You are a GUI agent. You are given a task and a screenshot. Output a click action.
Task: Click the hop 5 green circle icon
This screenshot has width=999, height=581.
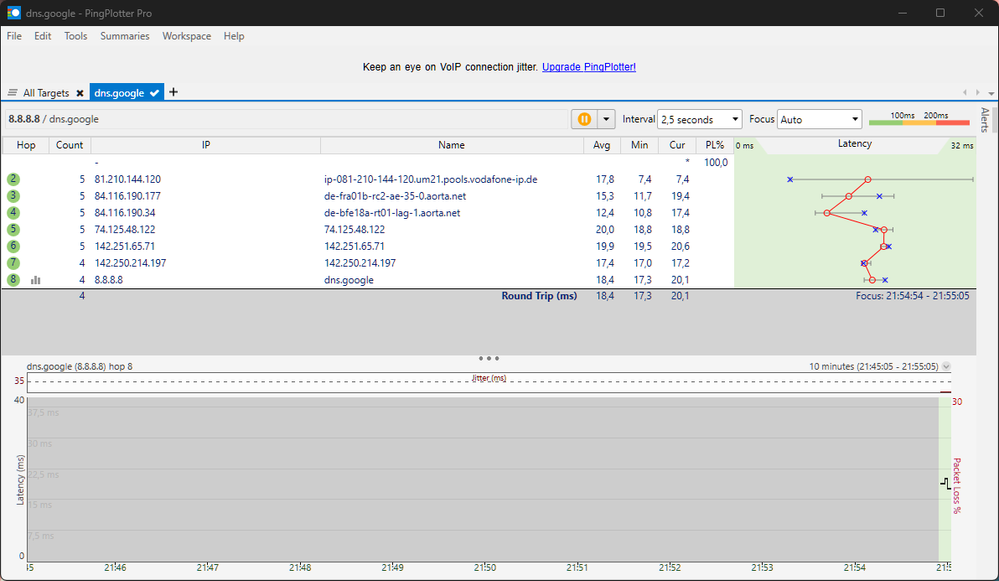click(13, 229)
